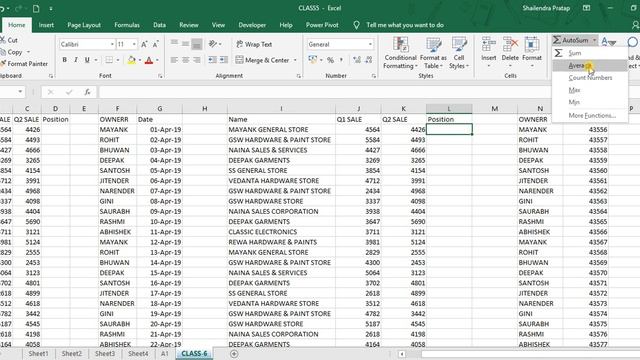Open Number format dialog launcher

[x=373, y=76]
